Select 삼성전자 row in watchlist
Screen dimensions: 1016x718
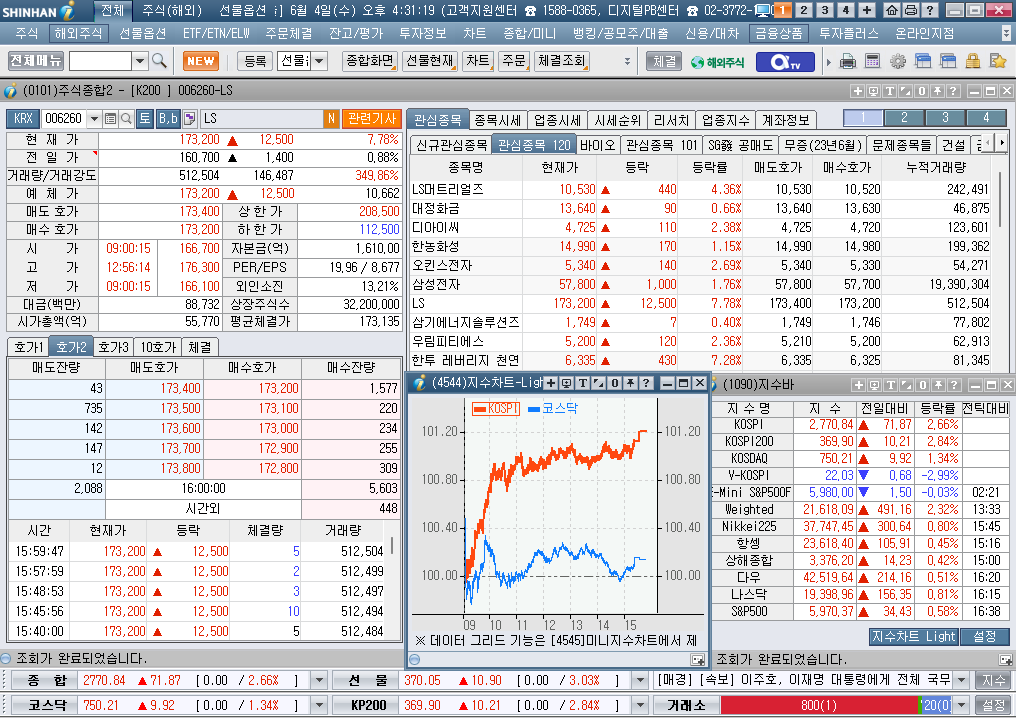click(x=700, y=284)
